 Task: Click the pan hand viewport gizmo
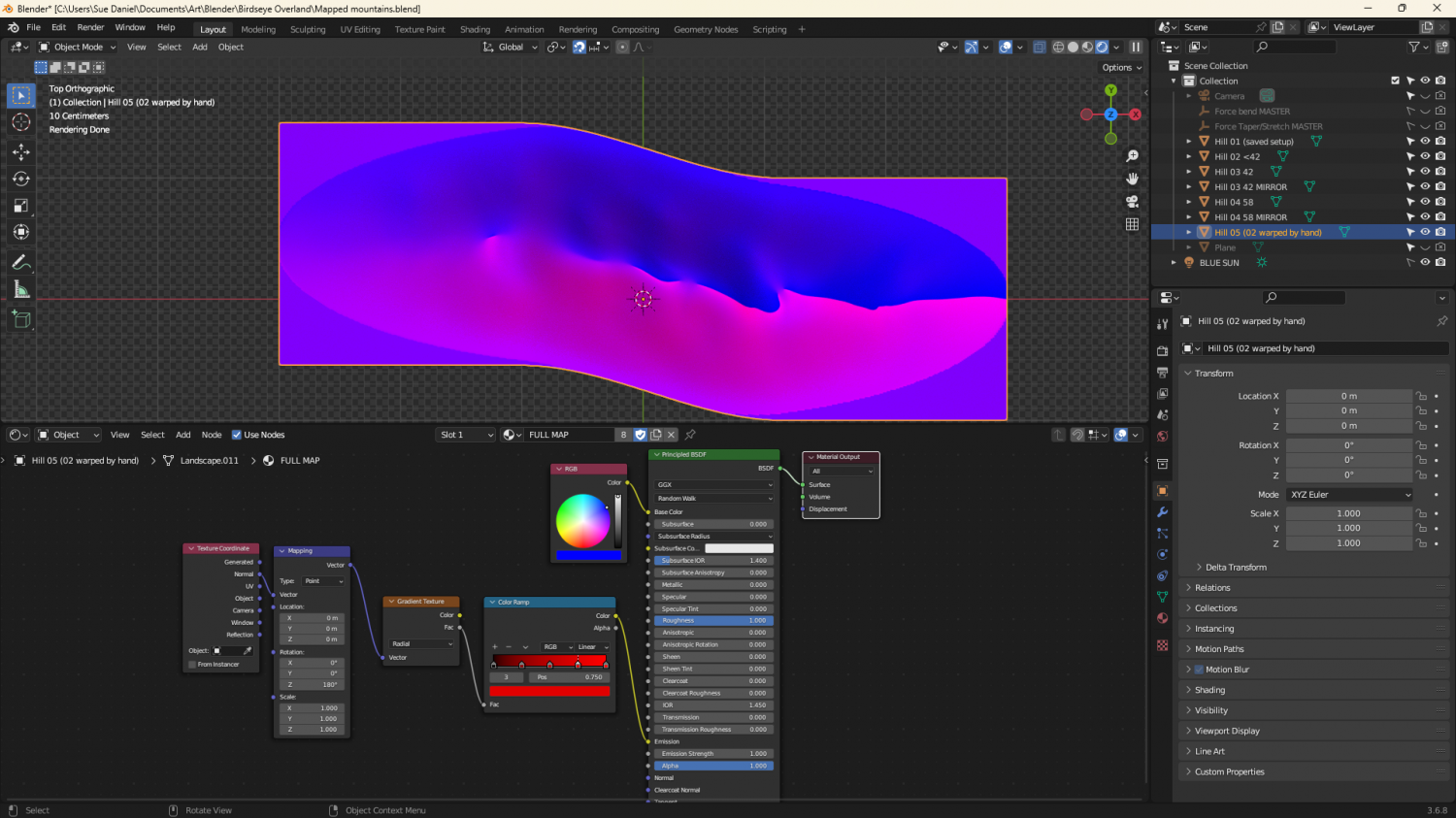tap(1132, 179)
